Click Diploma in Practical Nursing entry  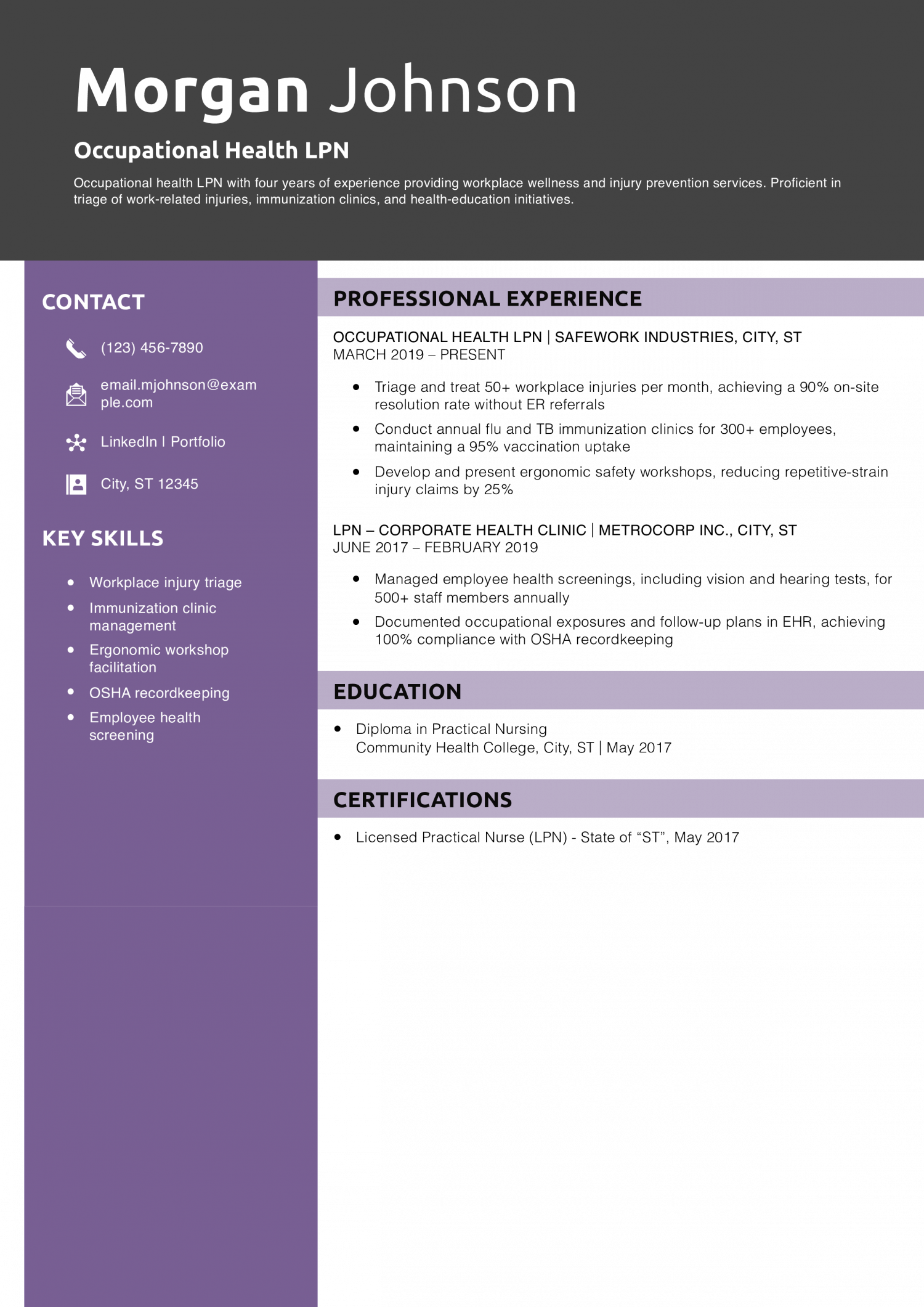(x=451, y=729)
